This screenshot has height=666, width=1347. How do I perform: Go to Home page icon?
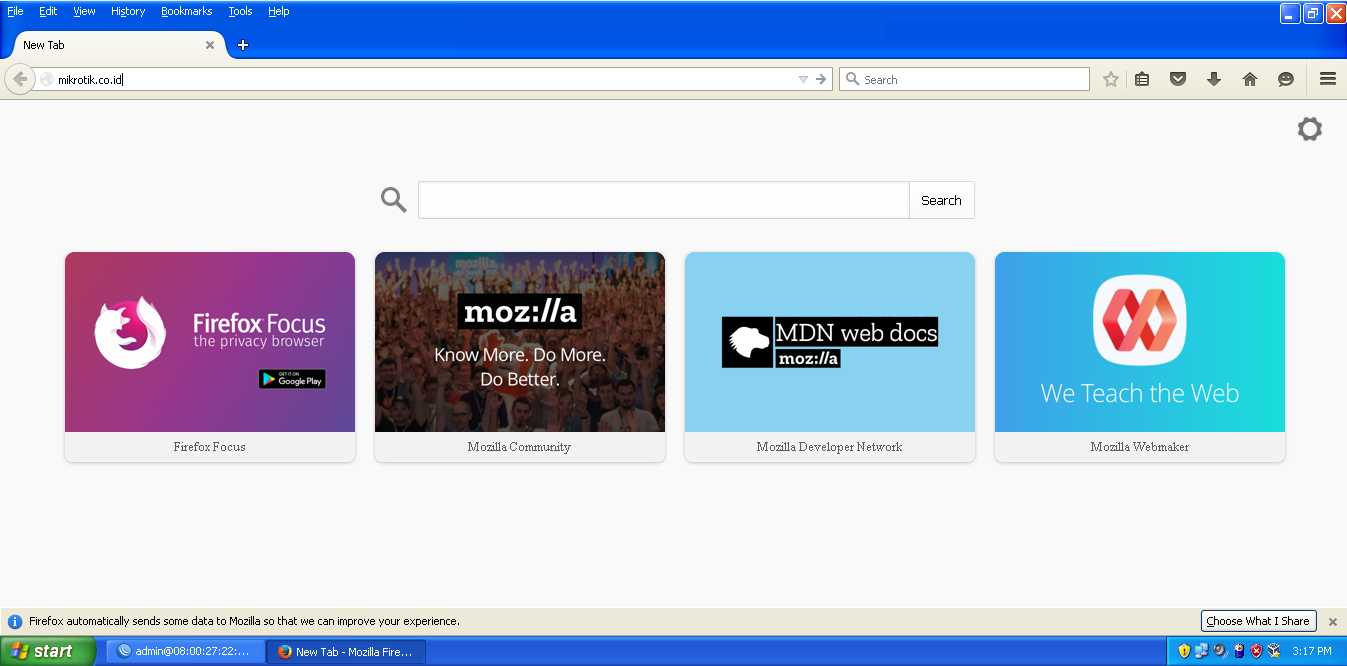click(1250, 79)
